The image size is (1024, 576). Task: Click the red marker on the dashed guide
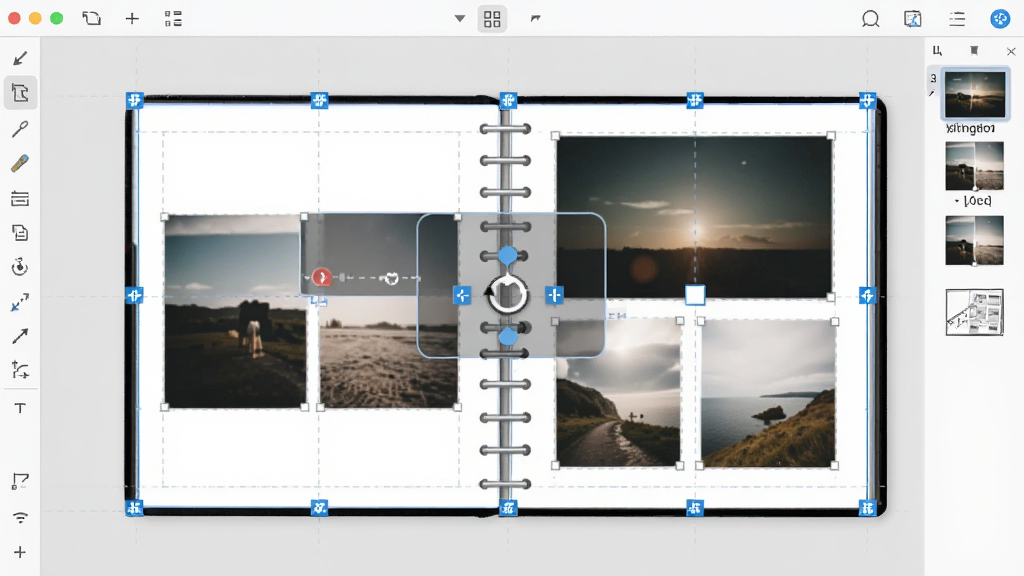(x=321, y=278)
